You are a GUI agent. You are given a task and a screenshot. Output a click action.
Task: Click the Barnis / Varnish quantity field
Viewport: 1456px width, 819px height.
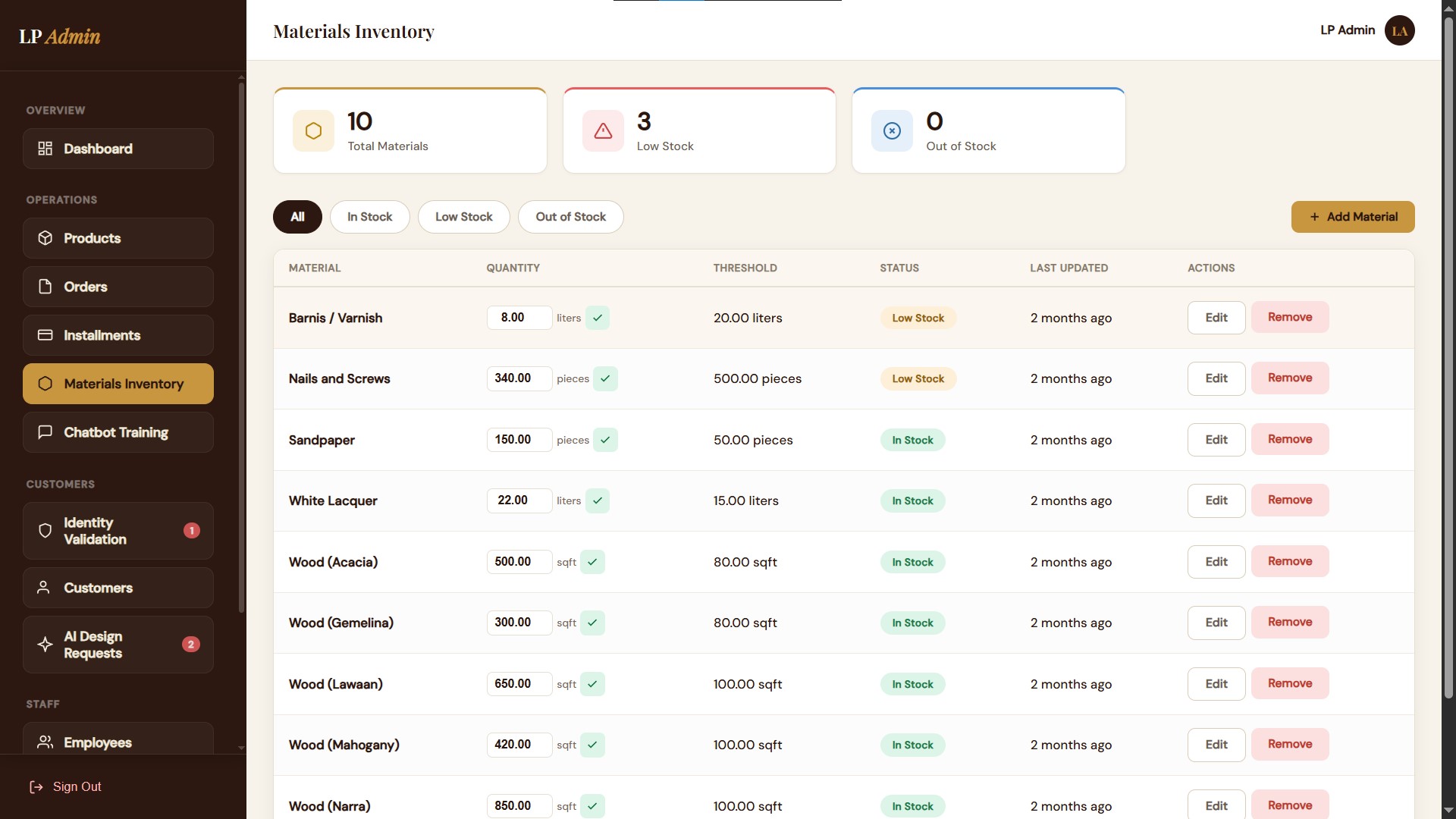click(519, 318)
